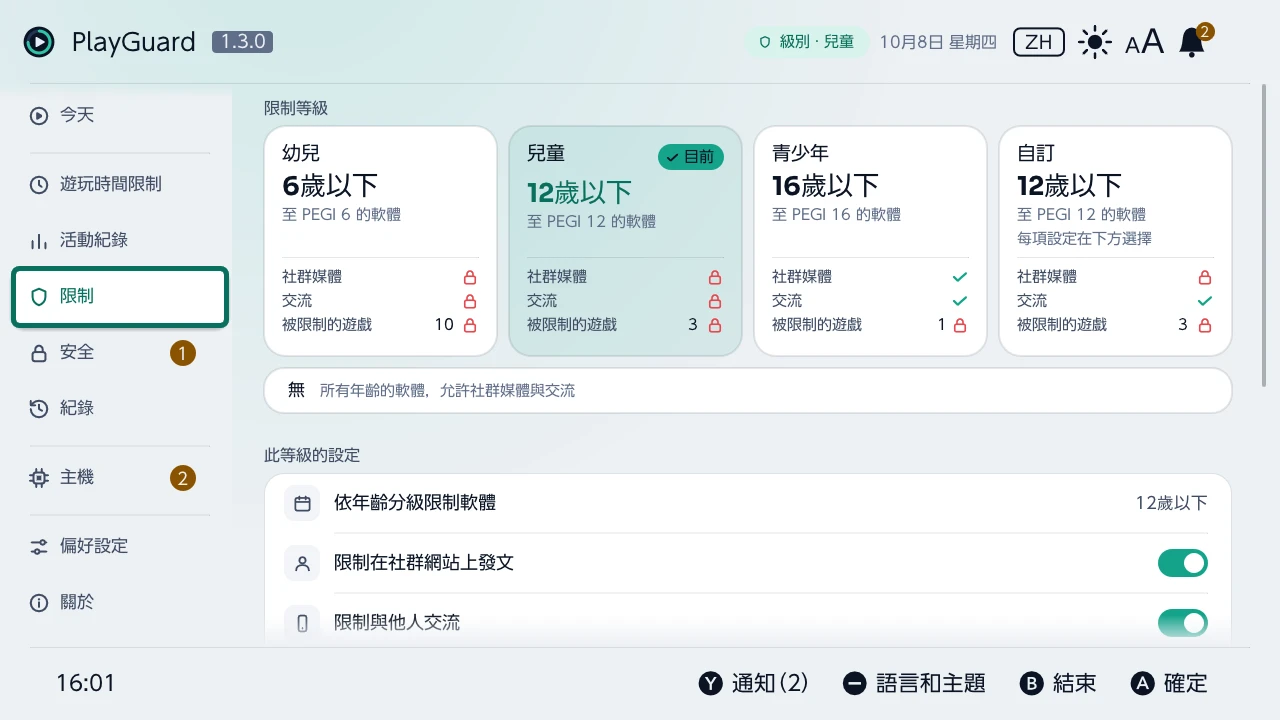Click 語言和主題 footer button

click(x=914, y=683)
